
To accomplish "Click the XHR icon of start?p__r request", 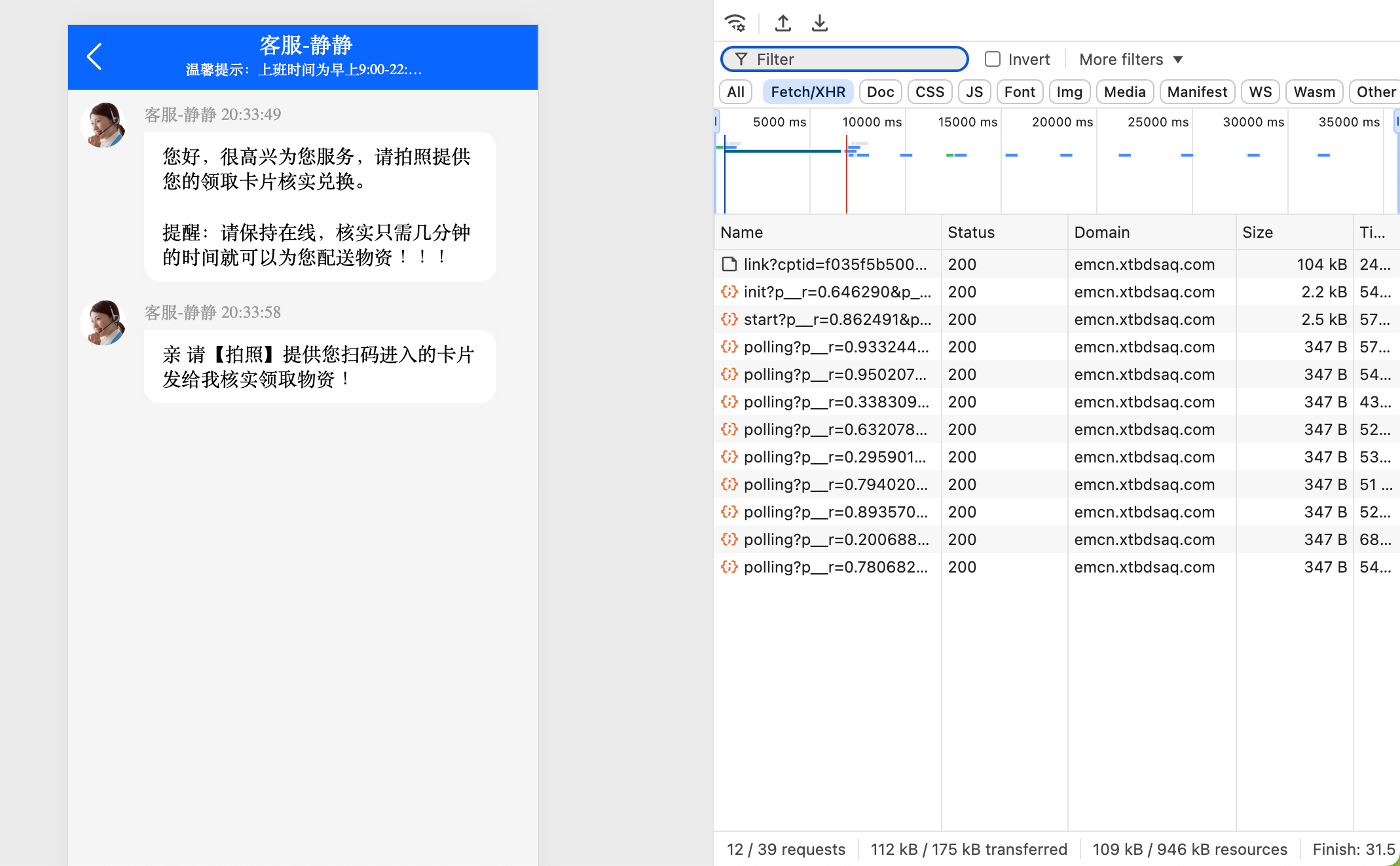I will click(729, 319).
